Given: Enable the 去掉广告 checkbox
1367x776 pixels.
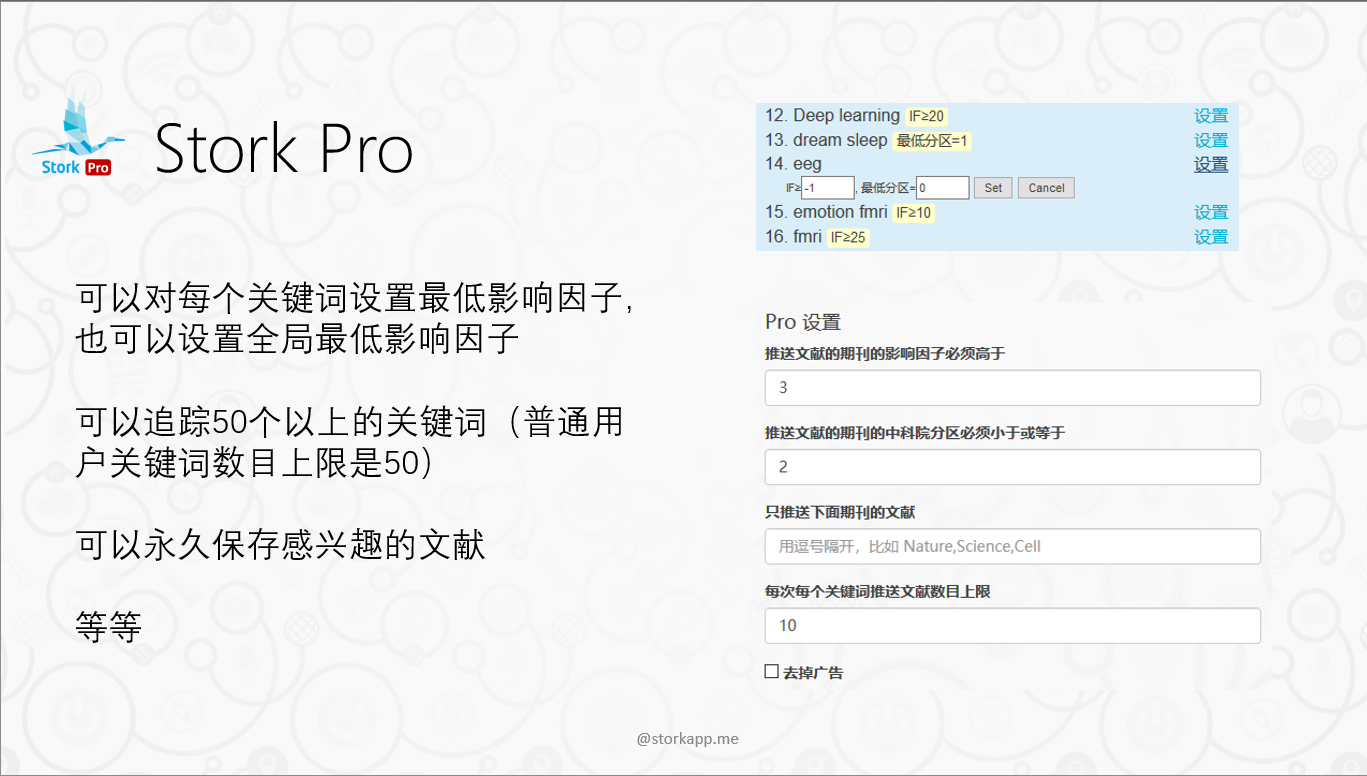Looking at the screenshot, I should [771, 672].
